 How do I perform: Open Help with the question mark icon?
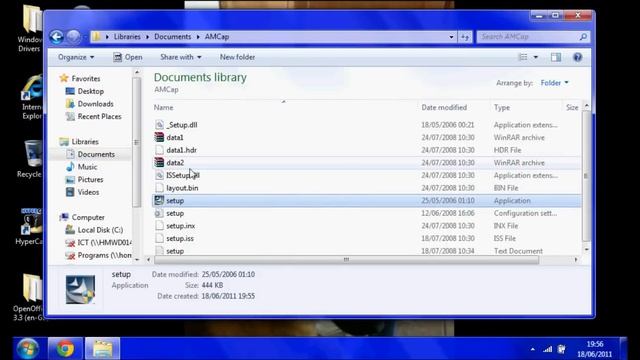point(577,57)
